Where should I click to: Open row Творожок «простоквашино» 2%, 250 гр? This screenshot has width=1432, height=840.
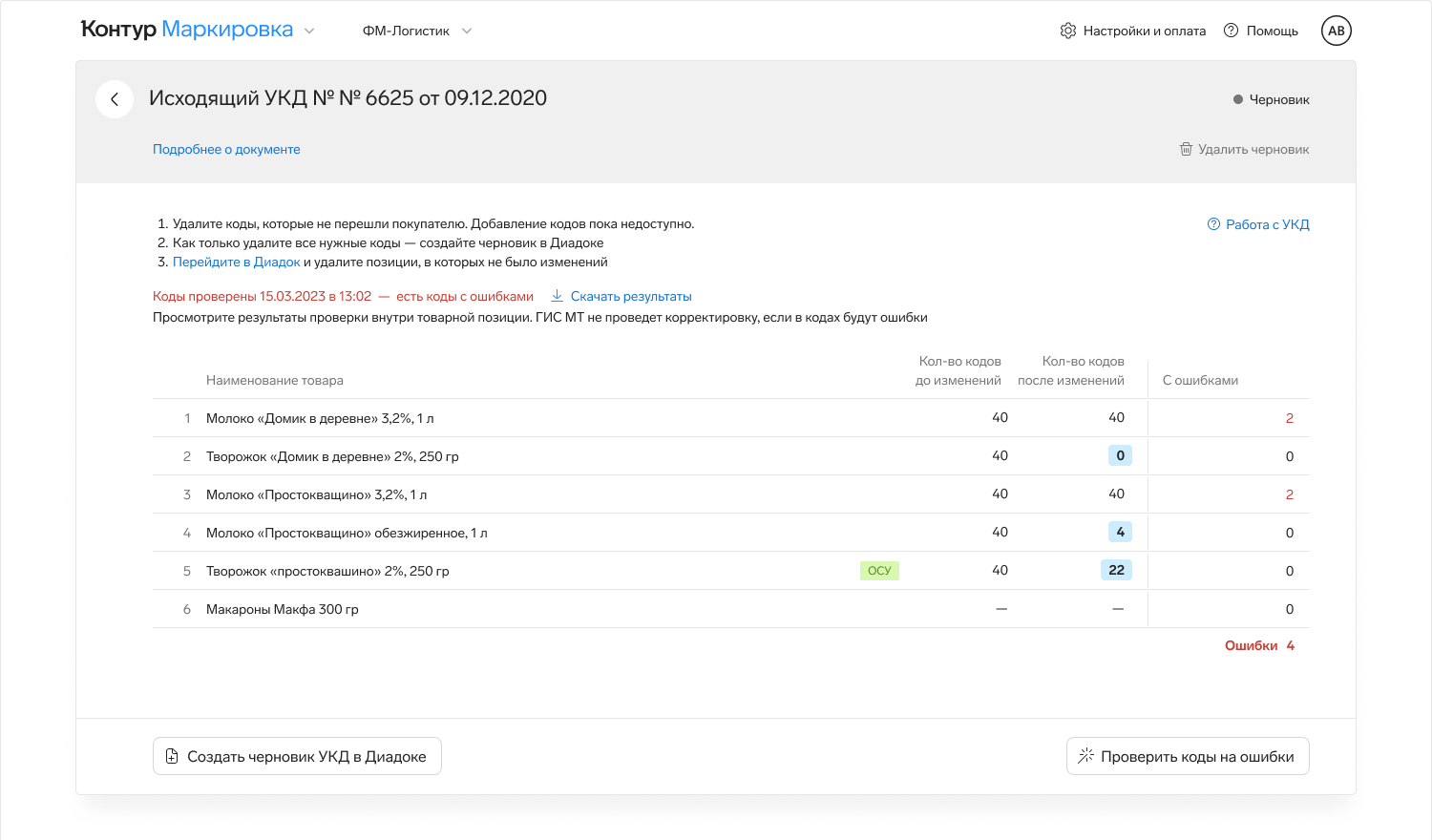(x=731, y=571)
